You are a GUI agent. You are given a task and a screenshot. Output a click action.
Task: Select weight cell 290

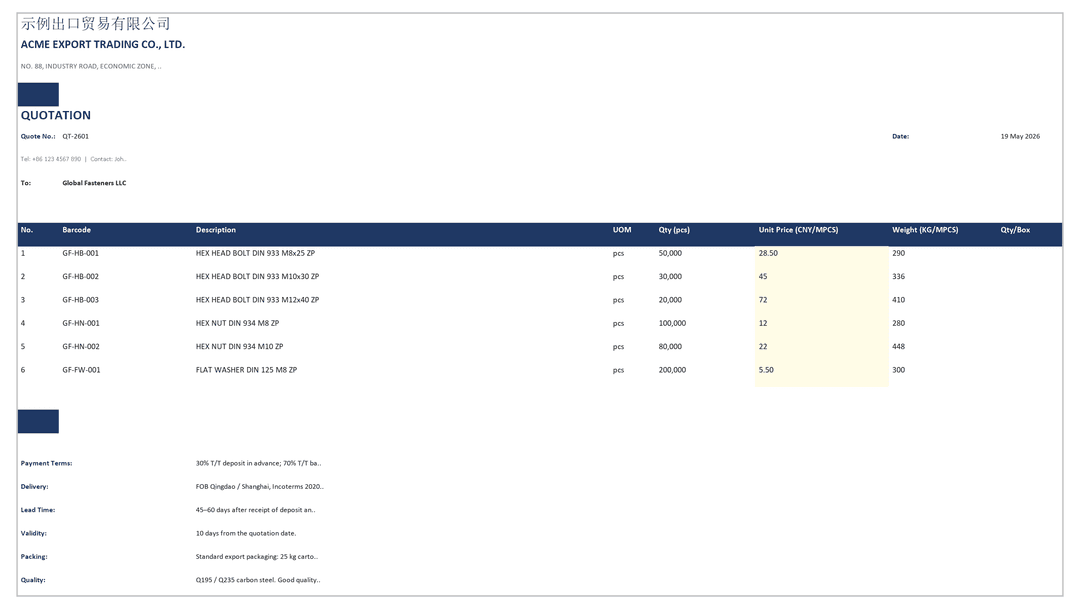[x=898, y=254]
